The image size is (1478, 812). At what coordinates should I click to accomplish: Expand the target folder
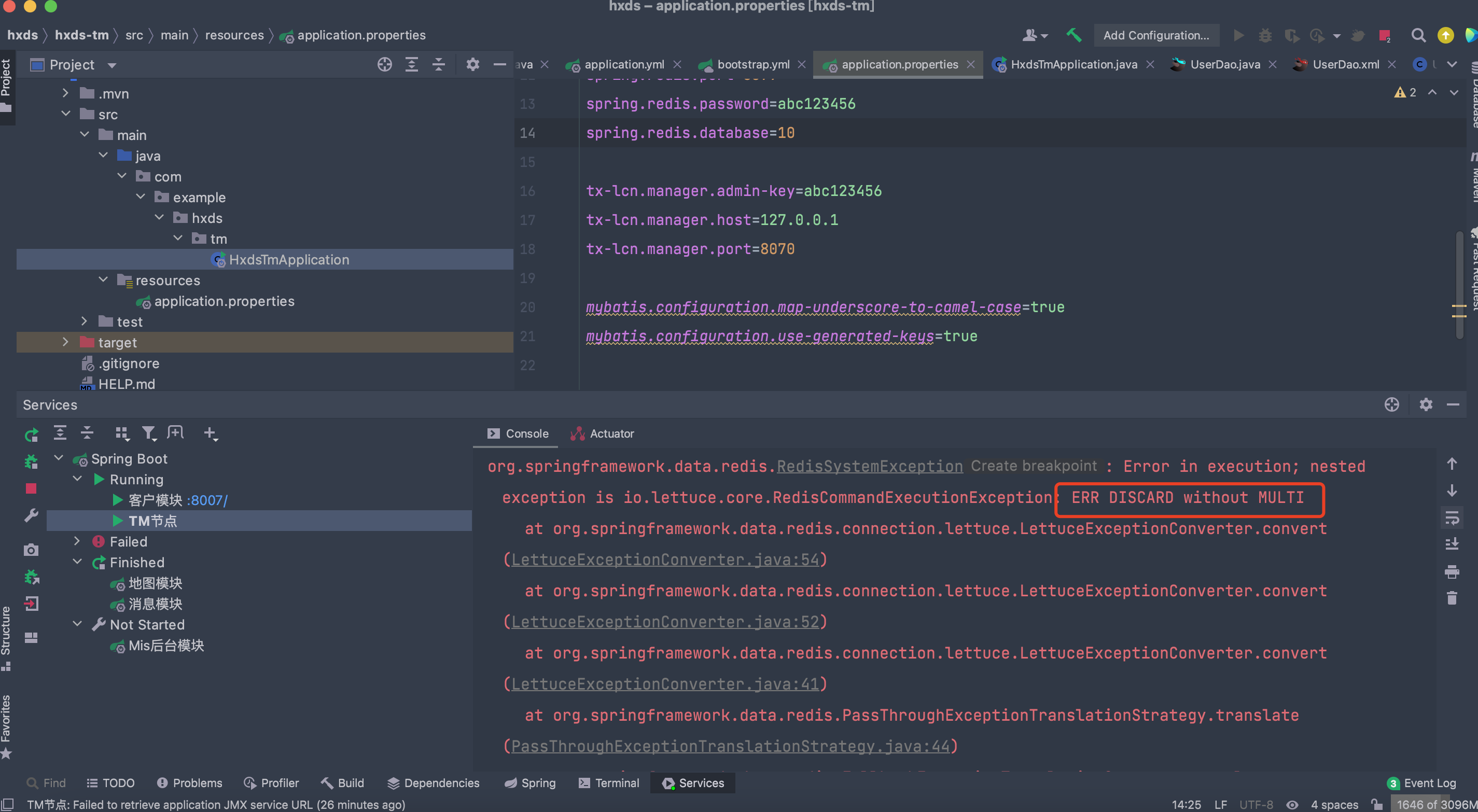click(65, 341)
